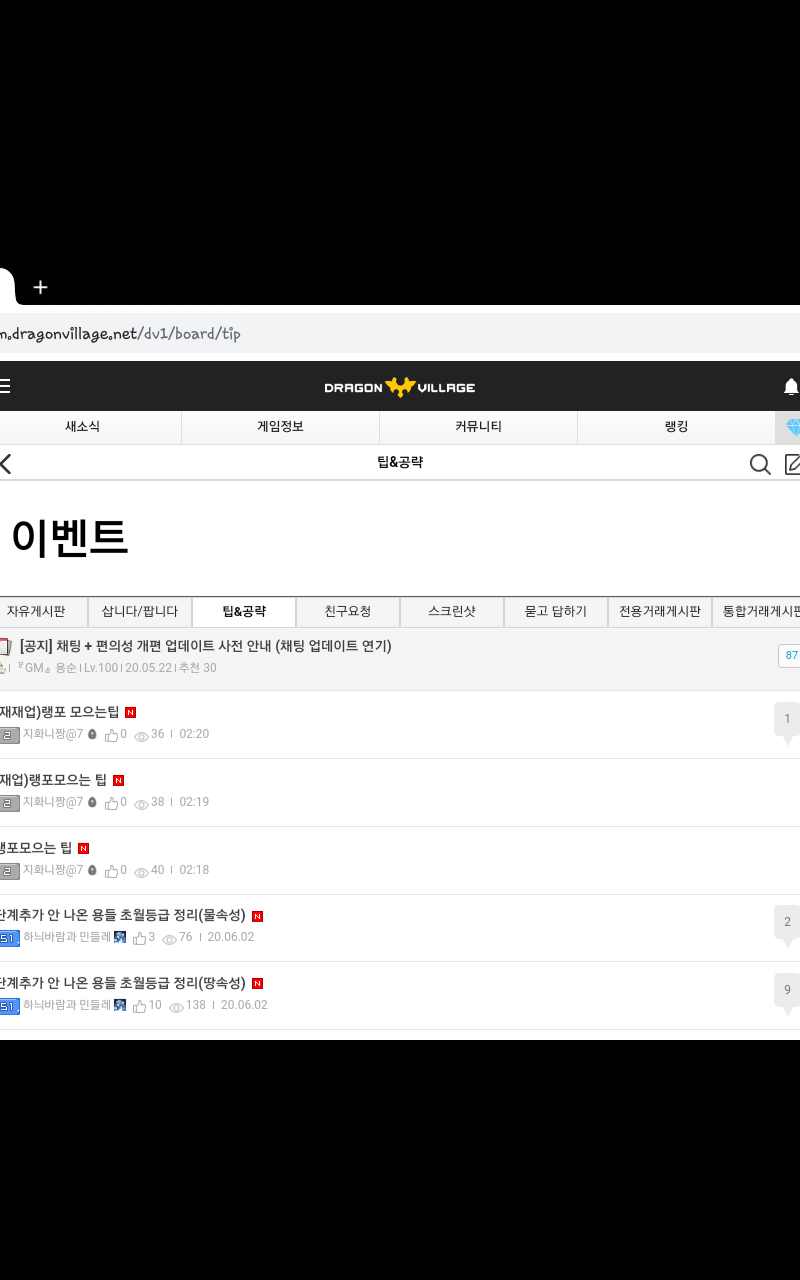Select the 묻고 답하기 tab
This screenshot has height=1280, width=800.
556,612
